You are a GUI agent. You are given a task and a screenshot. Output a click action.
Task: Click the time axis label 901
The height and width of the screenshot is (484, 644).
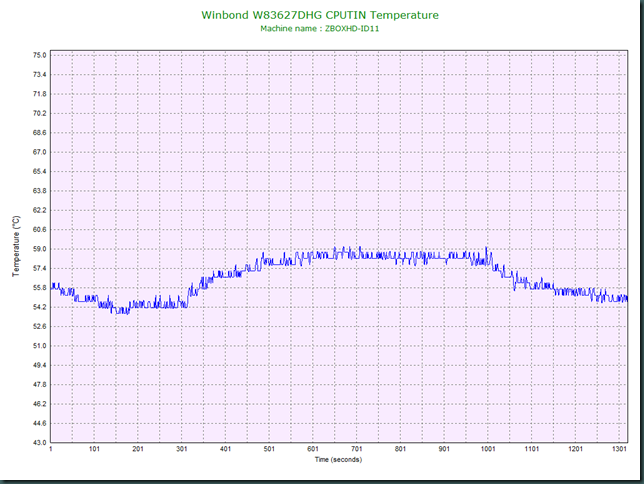point(444,449)
